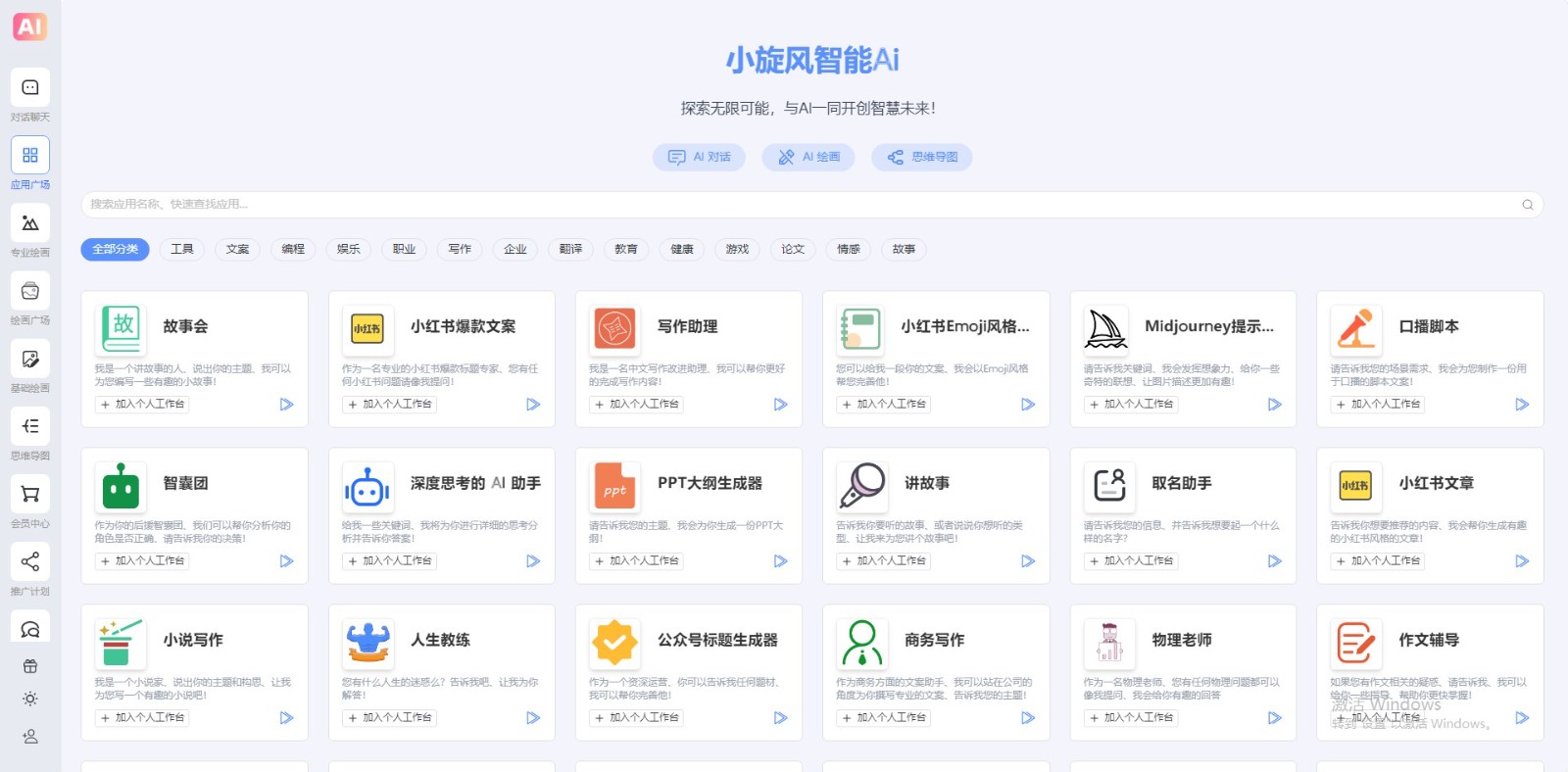Open the 对话聊天 chat sidebar icon

(30, 88)
